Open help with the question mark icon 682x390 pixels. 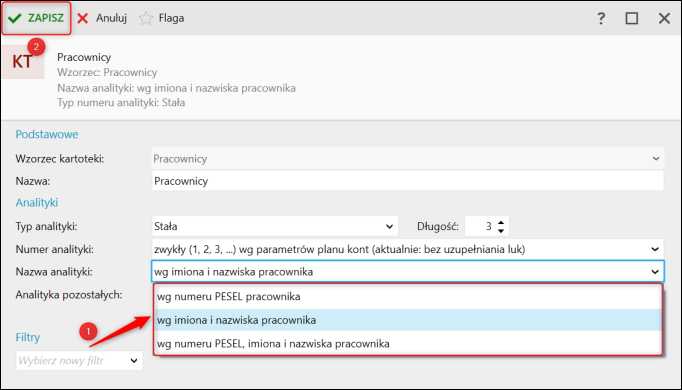click(601, 18)
